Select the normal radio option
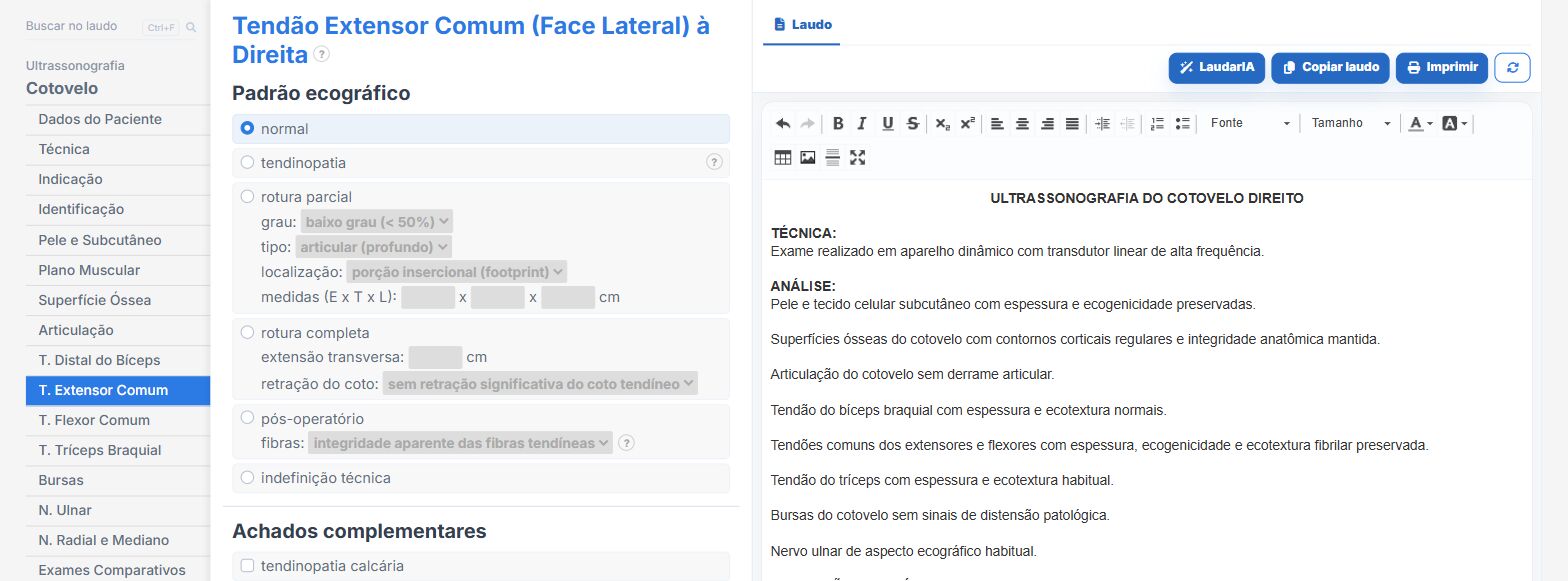This screenshot has height=581, width=1568. pos(247,128)
